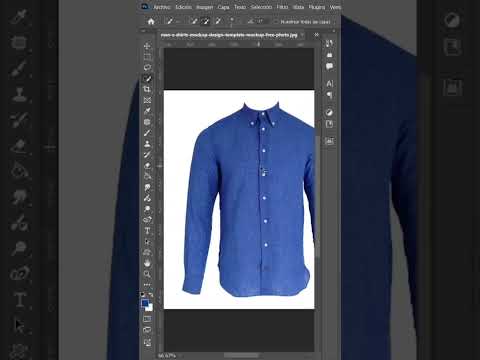The width and height of the screenshot is (480, 360).
Task: Pick the blue foreground color swatch
Action: [145, 303]
